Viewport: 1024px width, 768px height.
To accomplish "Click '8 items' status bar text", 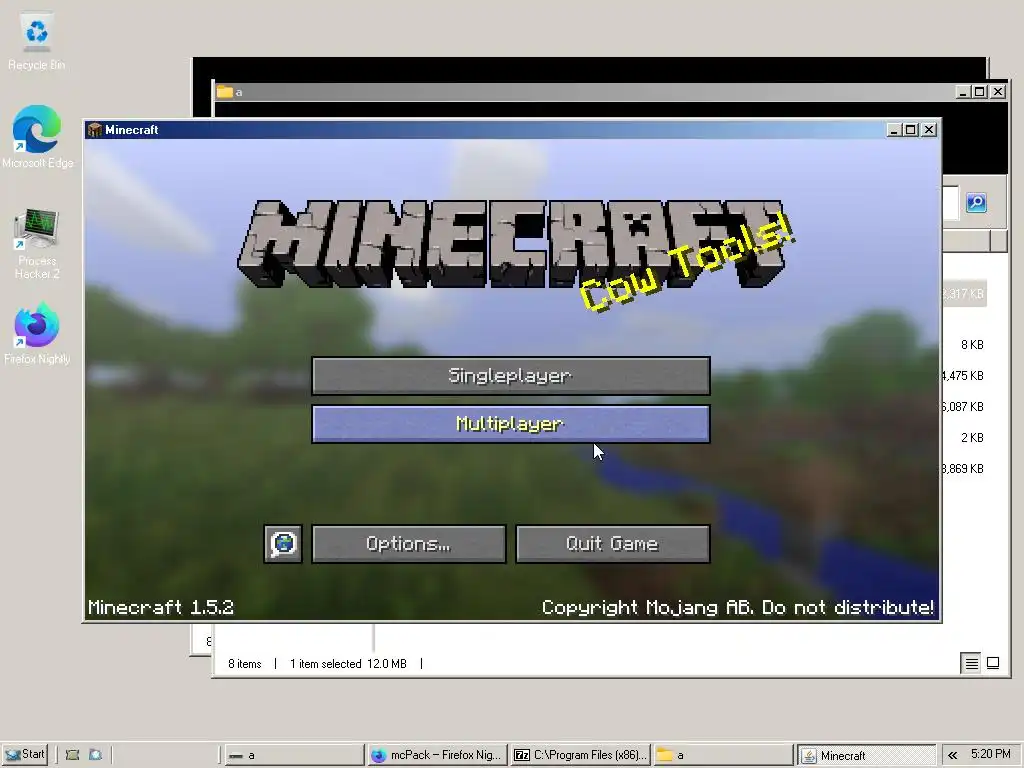I will 245,664.
